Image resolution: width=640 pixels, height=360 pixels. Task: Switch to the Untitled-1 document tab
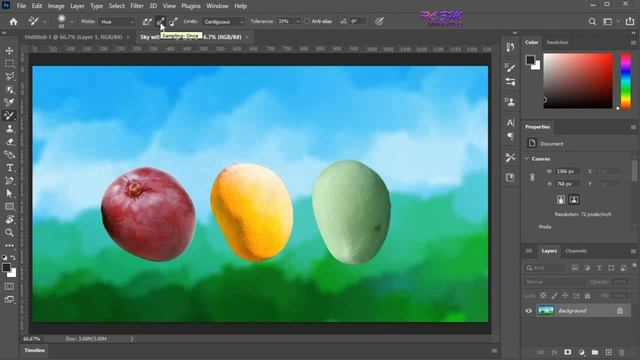tap(73, 37)
